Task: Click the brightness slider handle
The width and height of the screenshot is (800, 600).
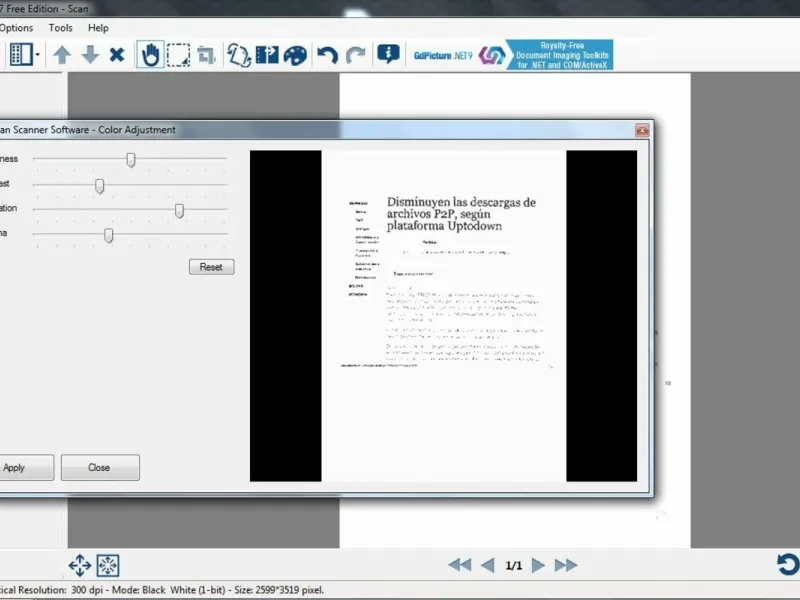Action: point(131,160)
